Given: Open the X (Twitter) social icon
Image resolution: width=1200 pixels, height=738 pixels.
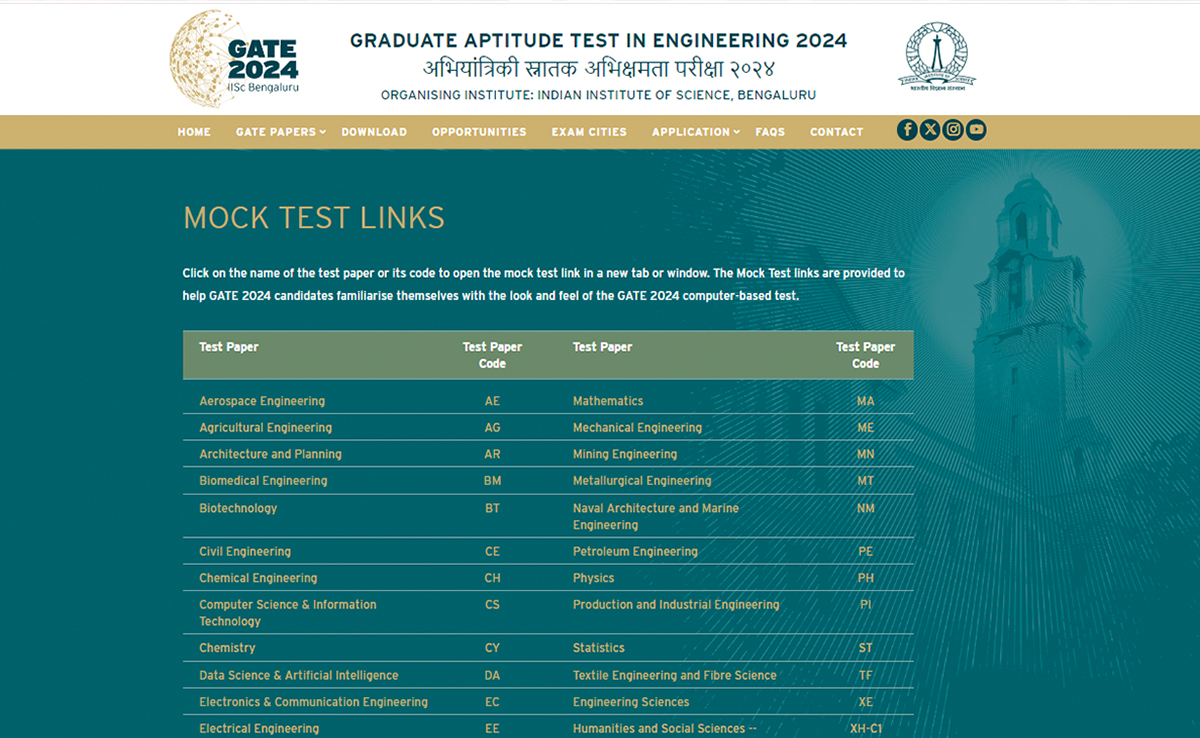Looking at the screenshot, I should (x=930, y=130).
